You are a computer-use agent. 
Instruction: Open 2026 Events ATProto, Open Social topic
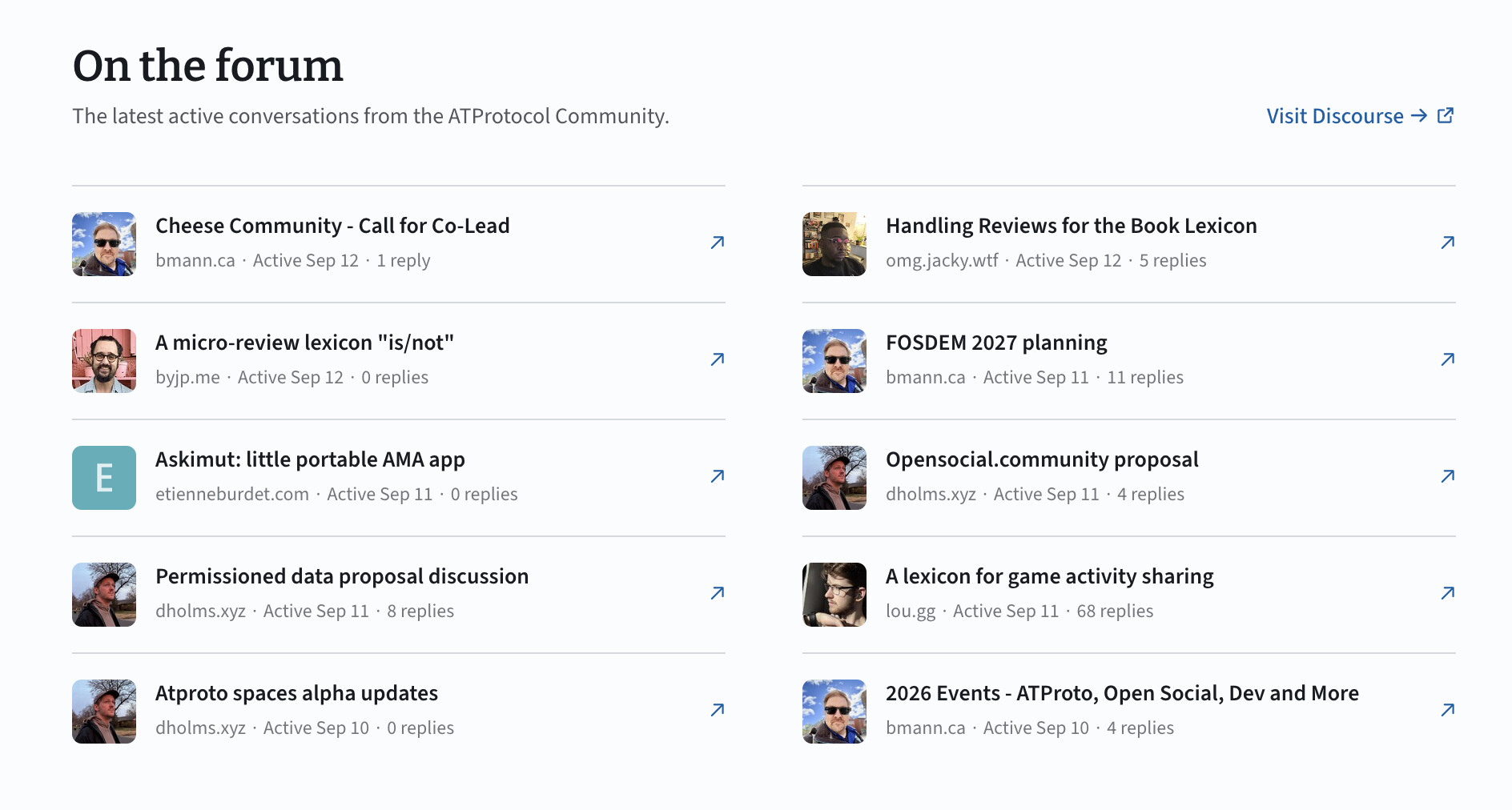pos(1122,693)
